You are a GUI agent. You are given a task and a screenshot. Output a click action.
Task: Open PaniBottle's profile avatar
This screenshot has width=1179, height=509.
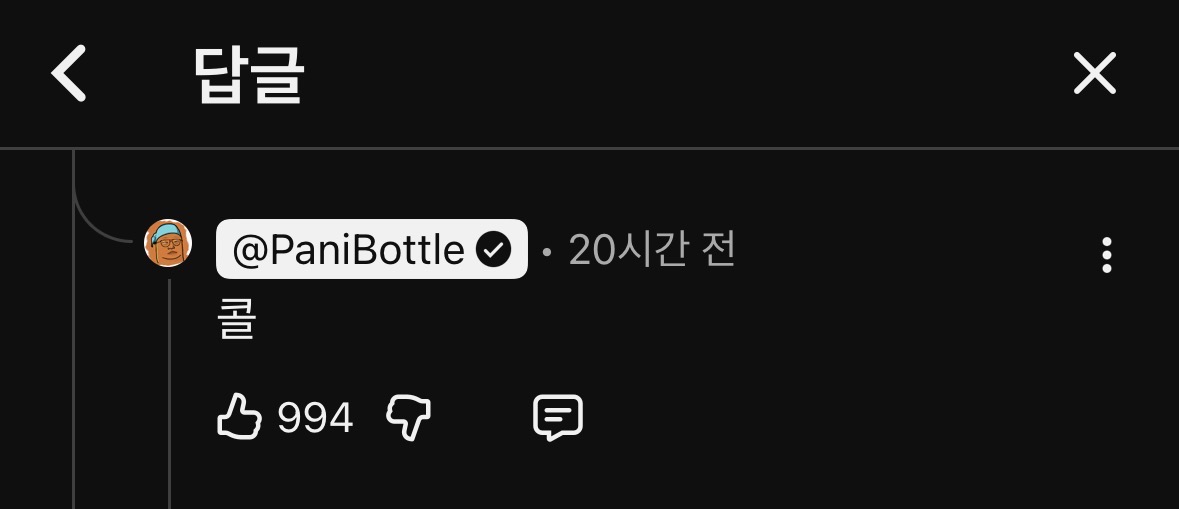click(x=168, y=243)
